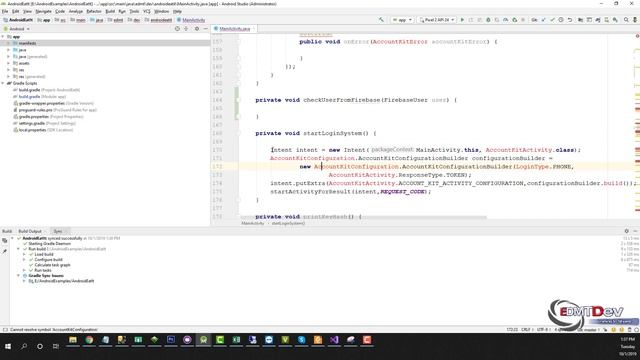Open the Build menu
Viewport: 640px width, 360px height.
[x=110, y=11]
